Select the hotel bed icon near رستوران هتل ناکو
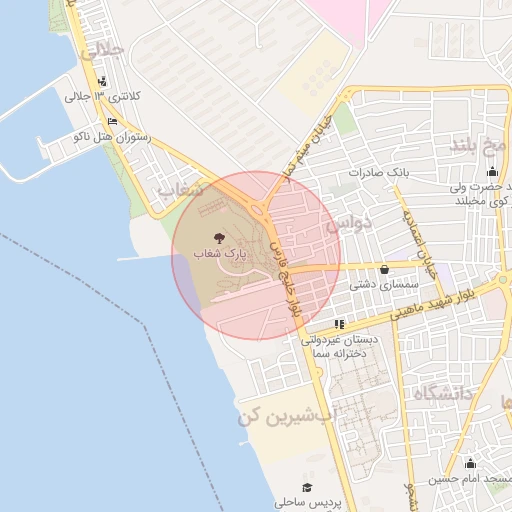The width and height of the screenshot is (512, 512). click(x=113, y=121)
